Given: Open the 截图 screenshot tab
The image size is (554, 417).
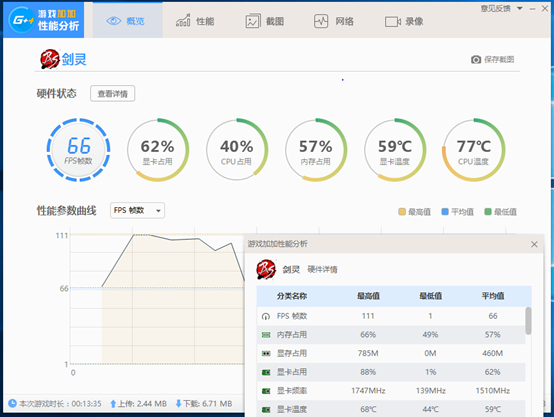Looking at the screenshot, I should [x=265, y=21].
